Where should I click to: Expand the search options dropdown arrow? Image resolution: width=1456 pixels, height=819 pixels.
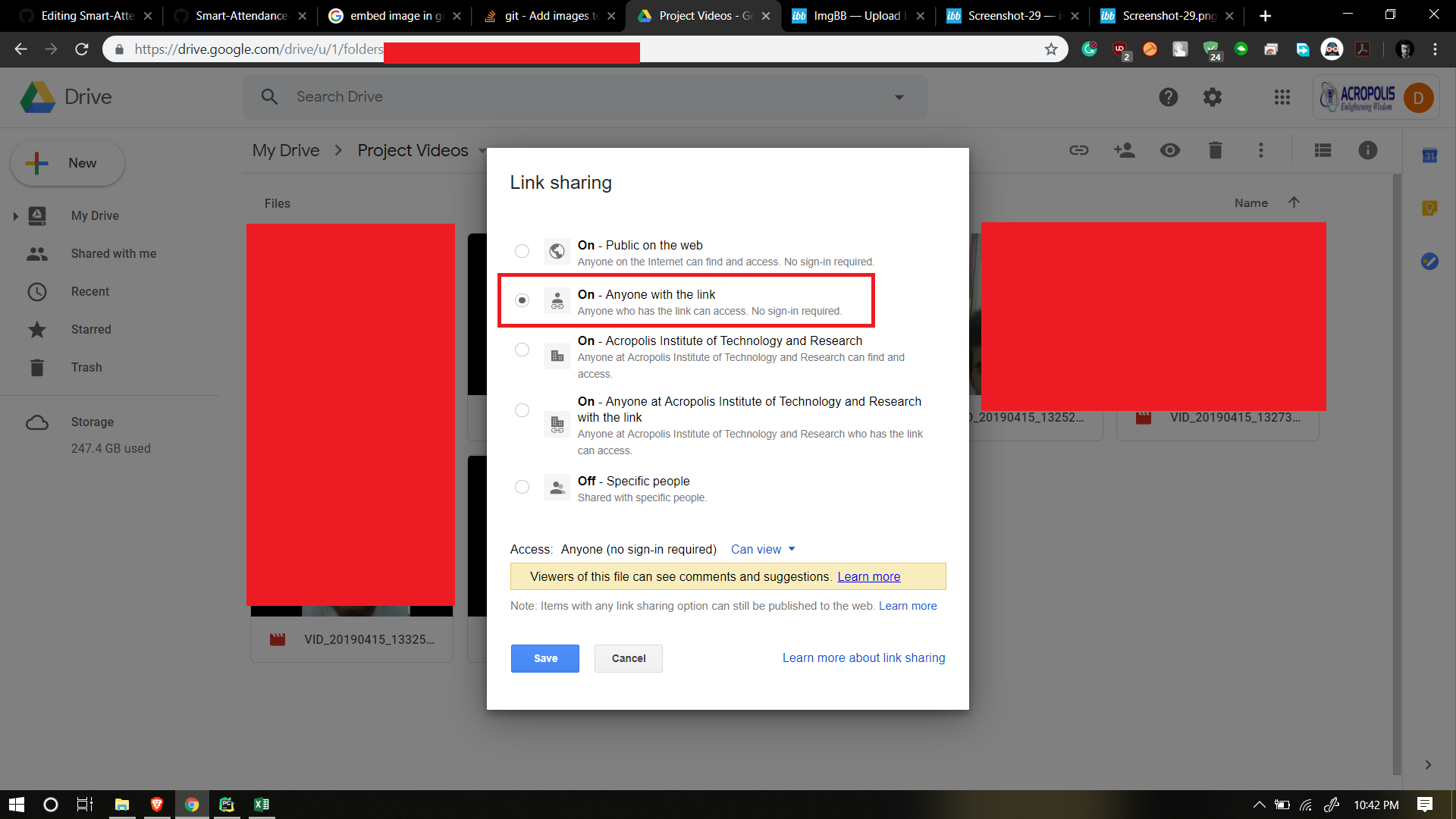[x=899, y=97]
